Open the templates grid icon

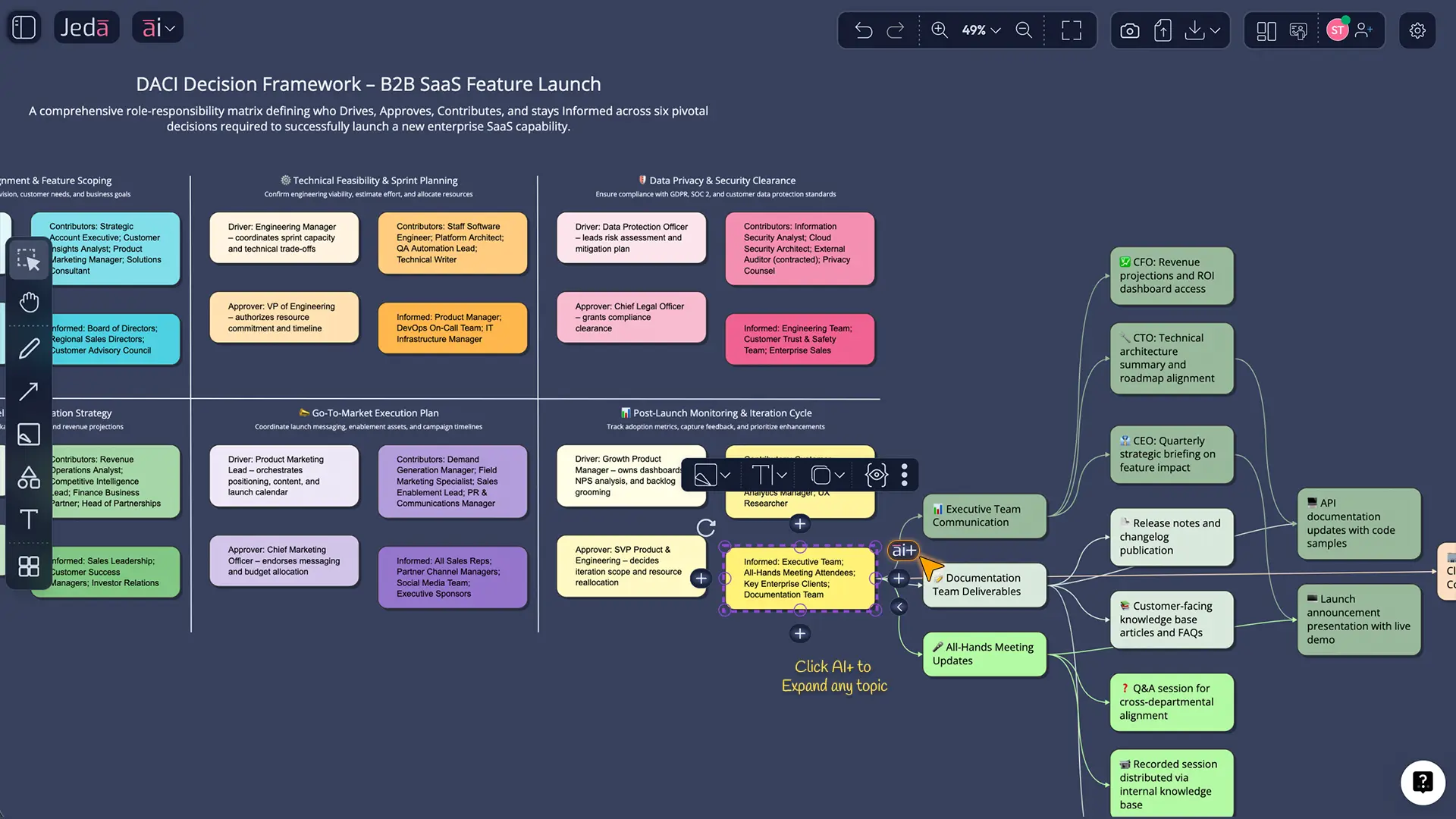[x=29, y=566]
